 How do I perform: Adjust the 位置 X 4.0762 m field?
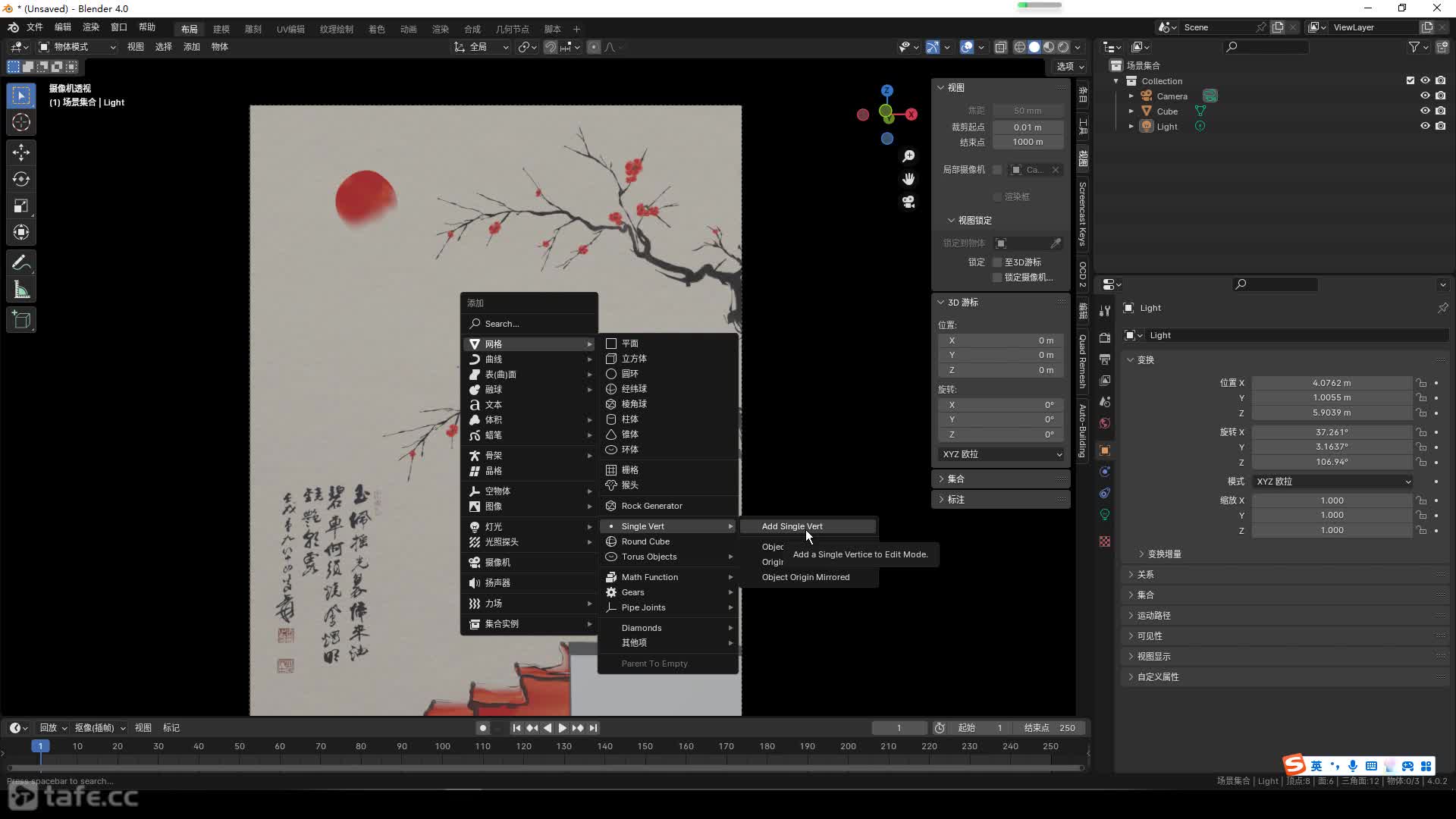point(1332,383)
